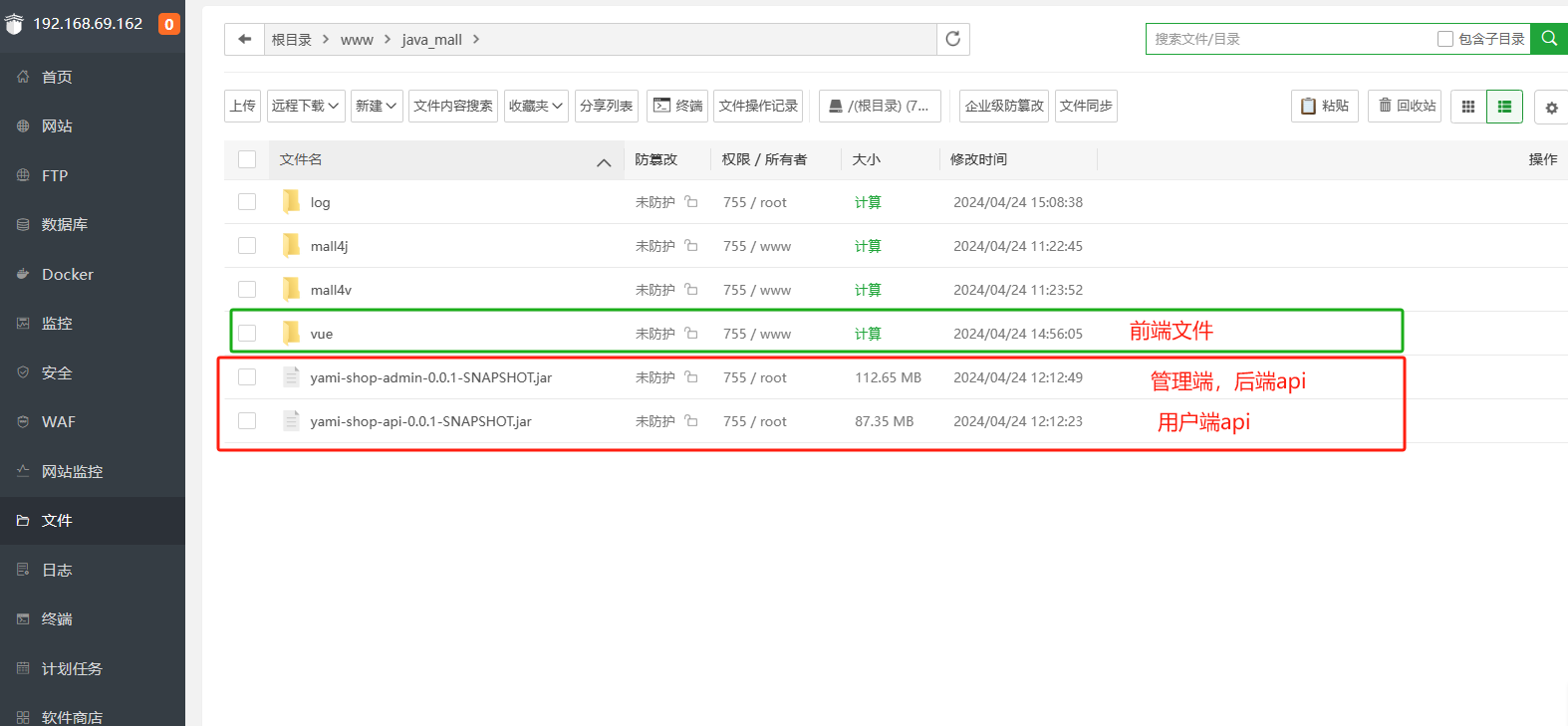Open the vue folder icon
The width and height of the screenshot is (1568, 726).
pyautogui.click(x=291, y=334)
